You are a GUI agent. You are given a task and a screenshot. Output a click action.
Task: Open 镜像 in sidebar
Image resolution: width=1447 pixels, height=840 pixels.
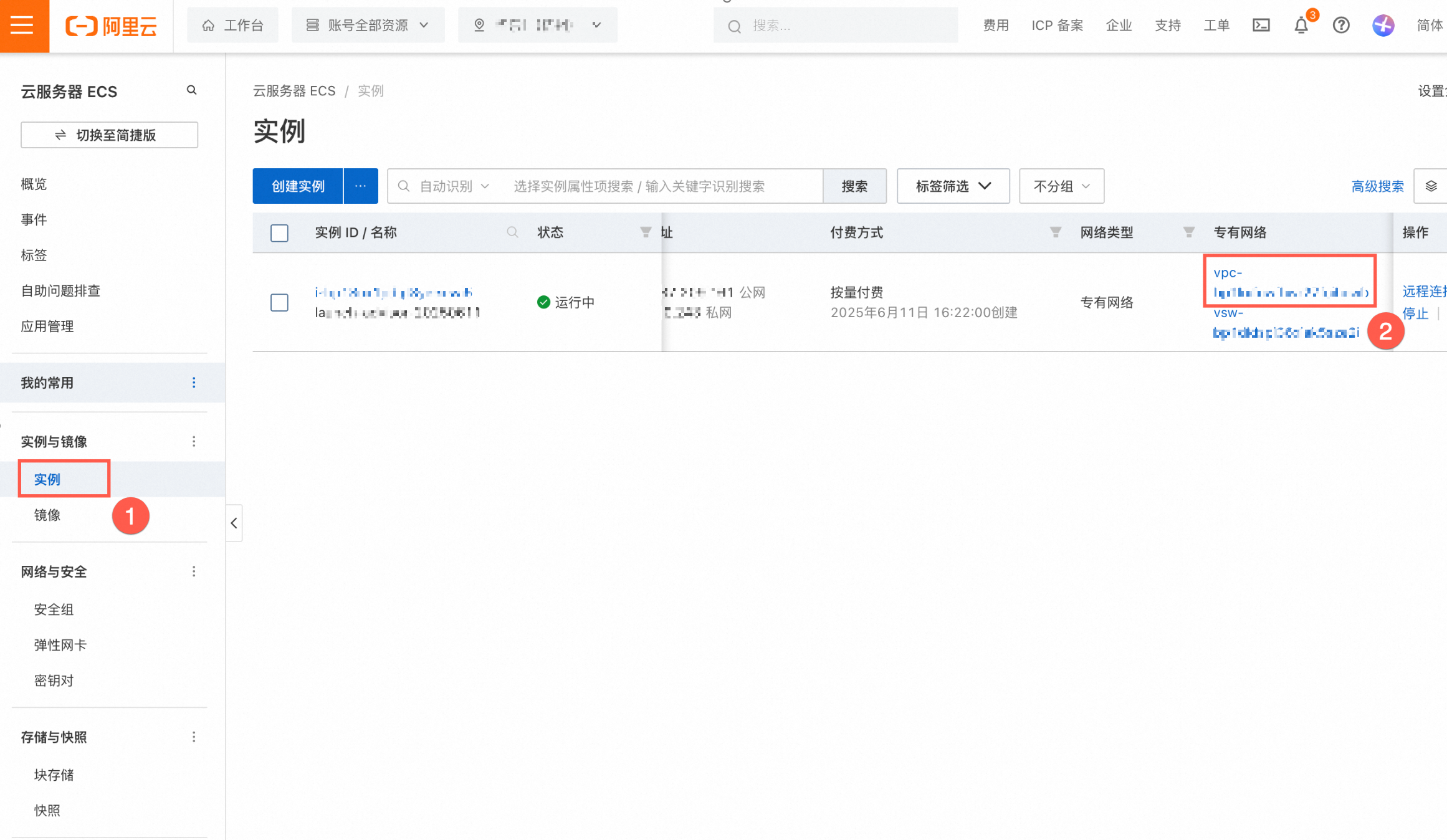[x=47, y=515]
